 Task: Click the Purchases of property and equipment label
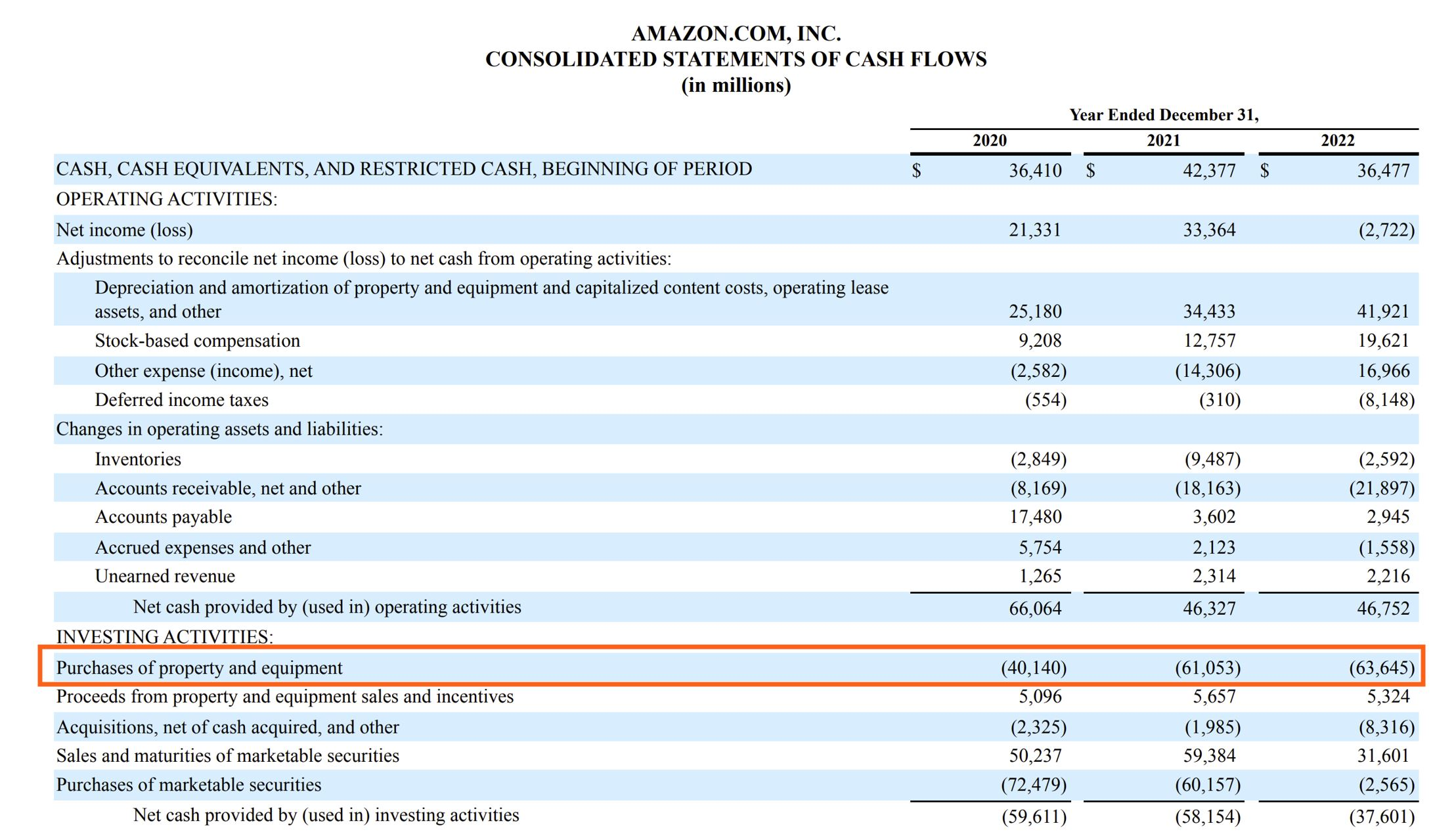click(x=199, y=668)
